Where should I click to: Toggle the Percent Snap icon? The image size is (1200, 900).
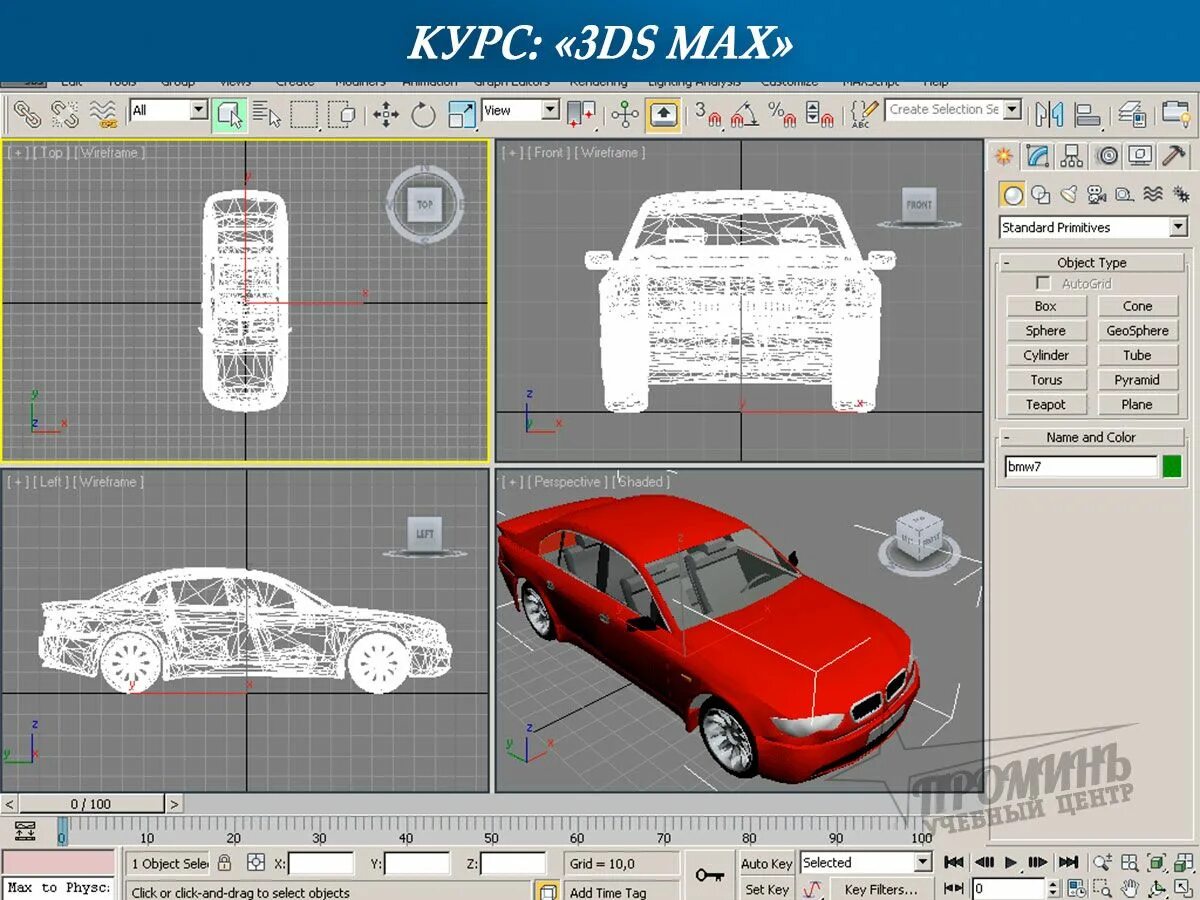[781, 114]
